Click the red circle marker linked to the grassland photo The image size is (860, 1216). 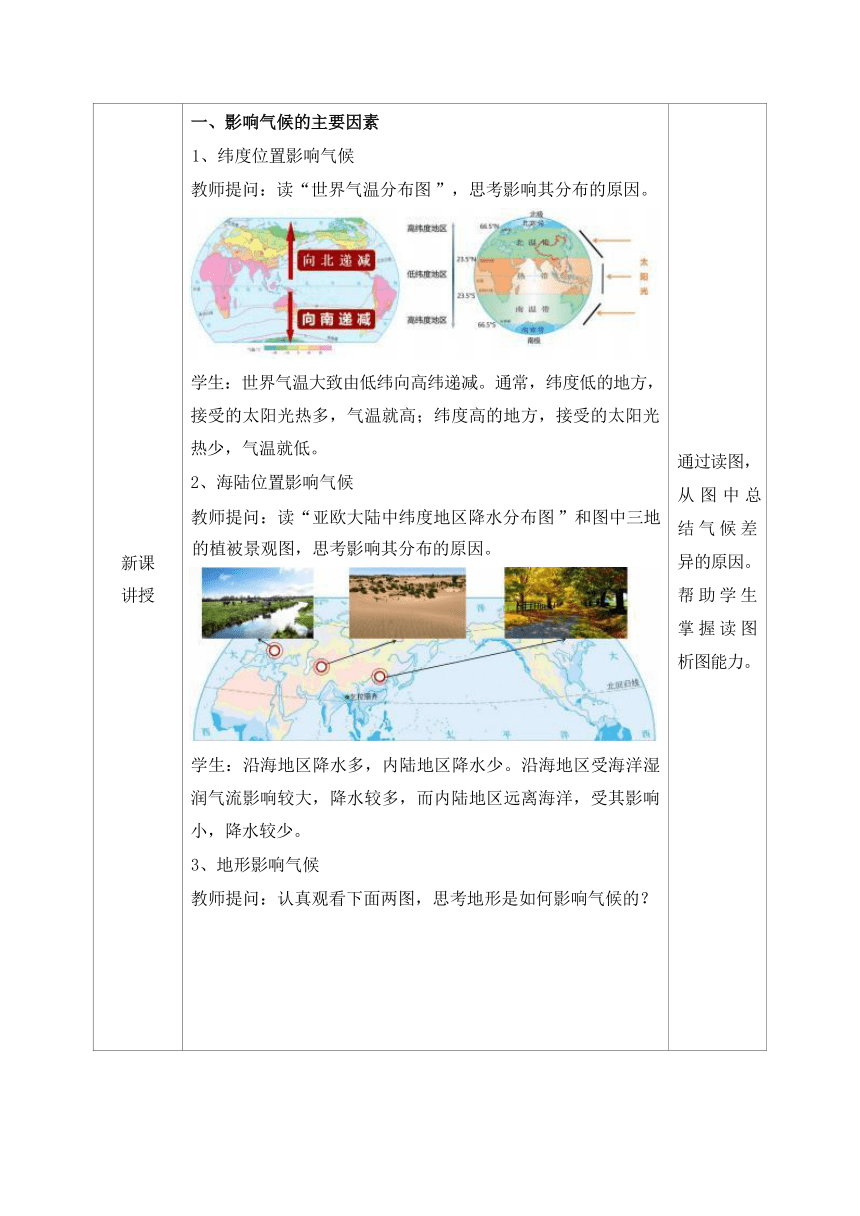point(274,650)
